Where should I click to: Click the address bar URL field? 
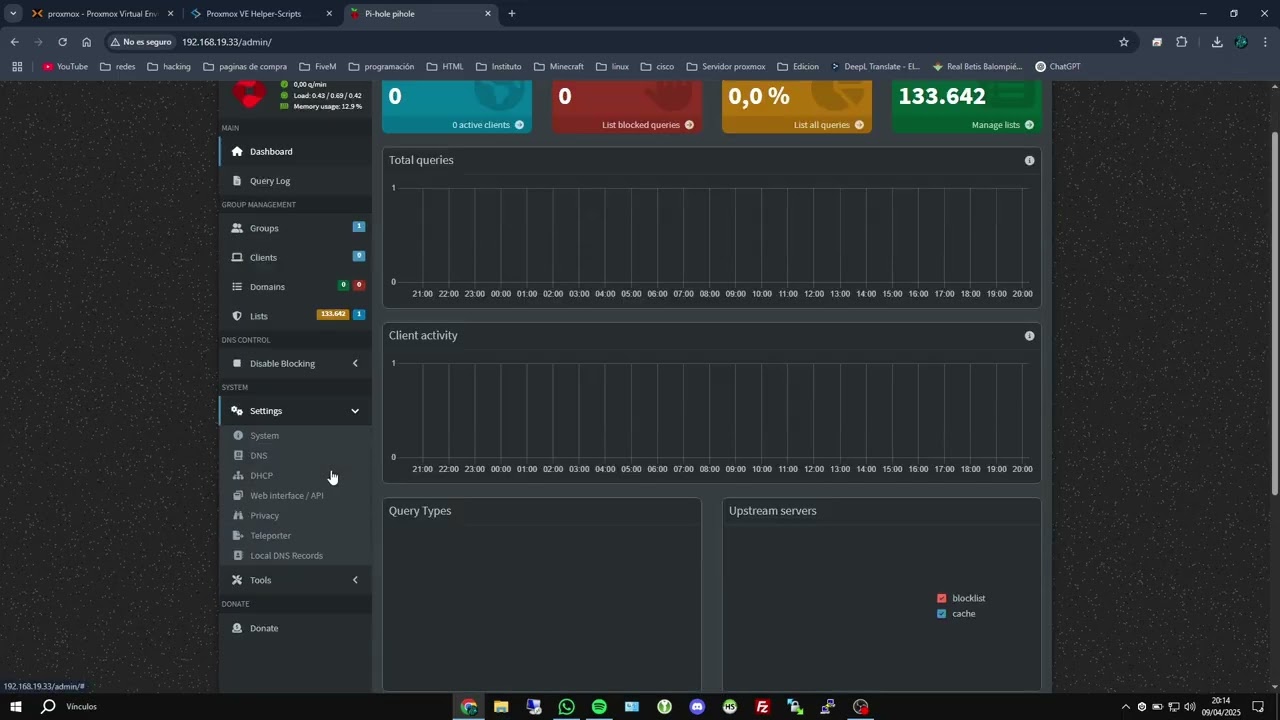(640, 42)
